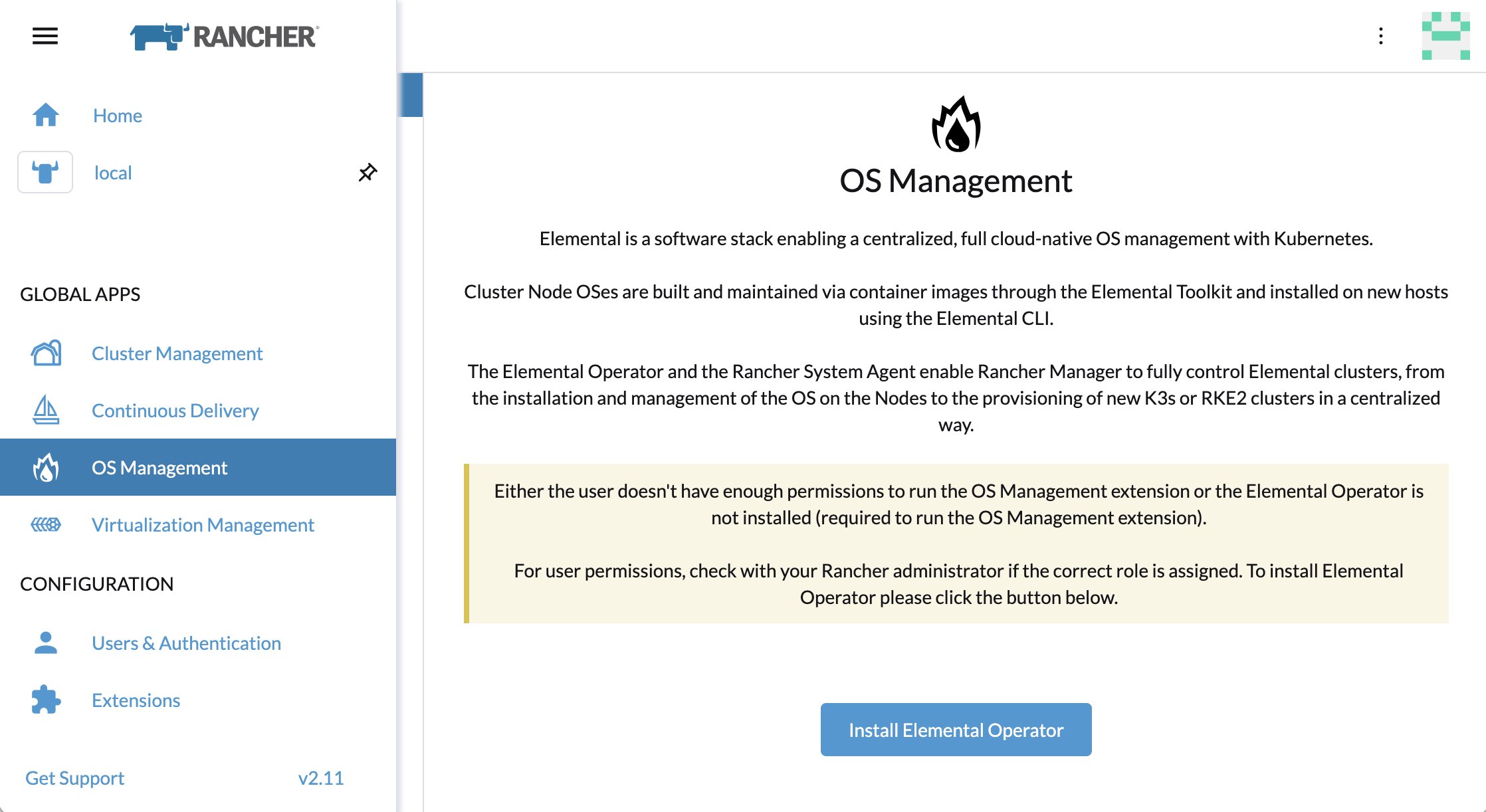Click the Continuous Delivery sailboat icon

pyautogui.click(x=46, y=410)
